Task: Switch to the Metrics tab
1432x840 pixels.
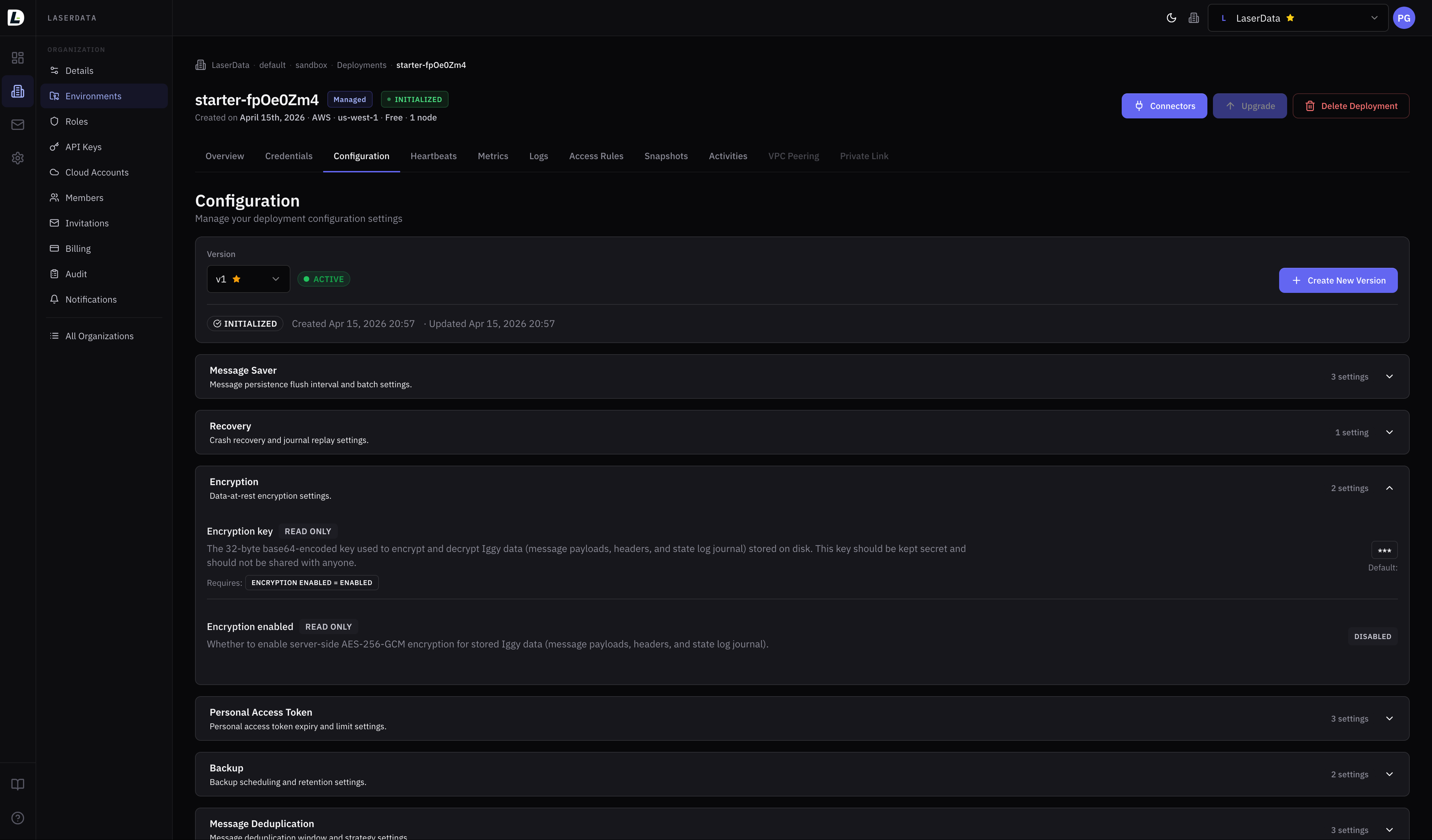Action: [x=493, y=156]
